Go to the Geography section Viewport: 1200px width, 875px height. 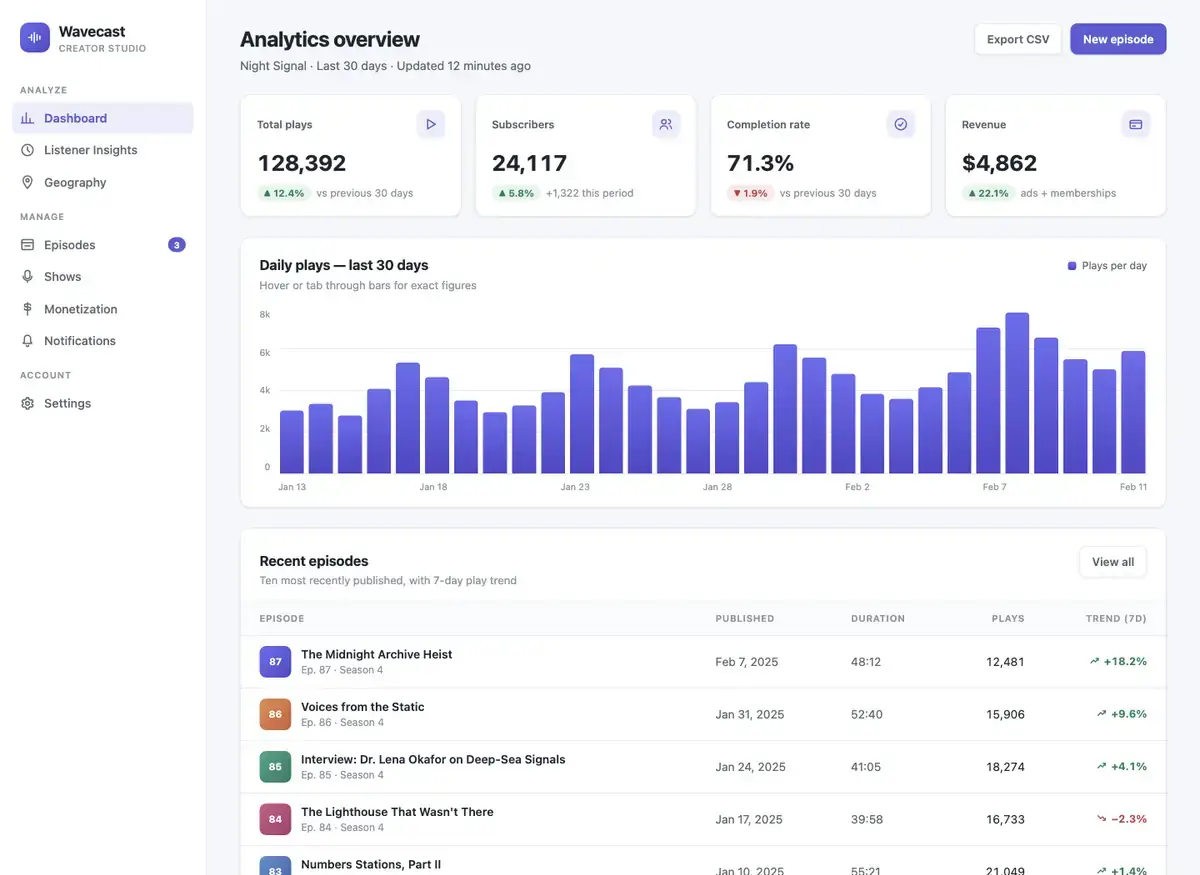point(103,182)
